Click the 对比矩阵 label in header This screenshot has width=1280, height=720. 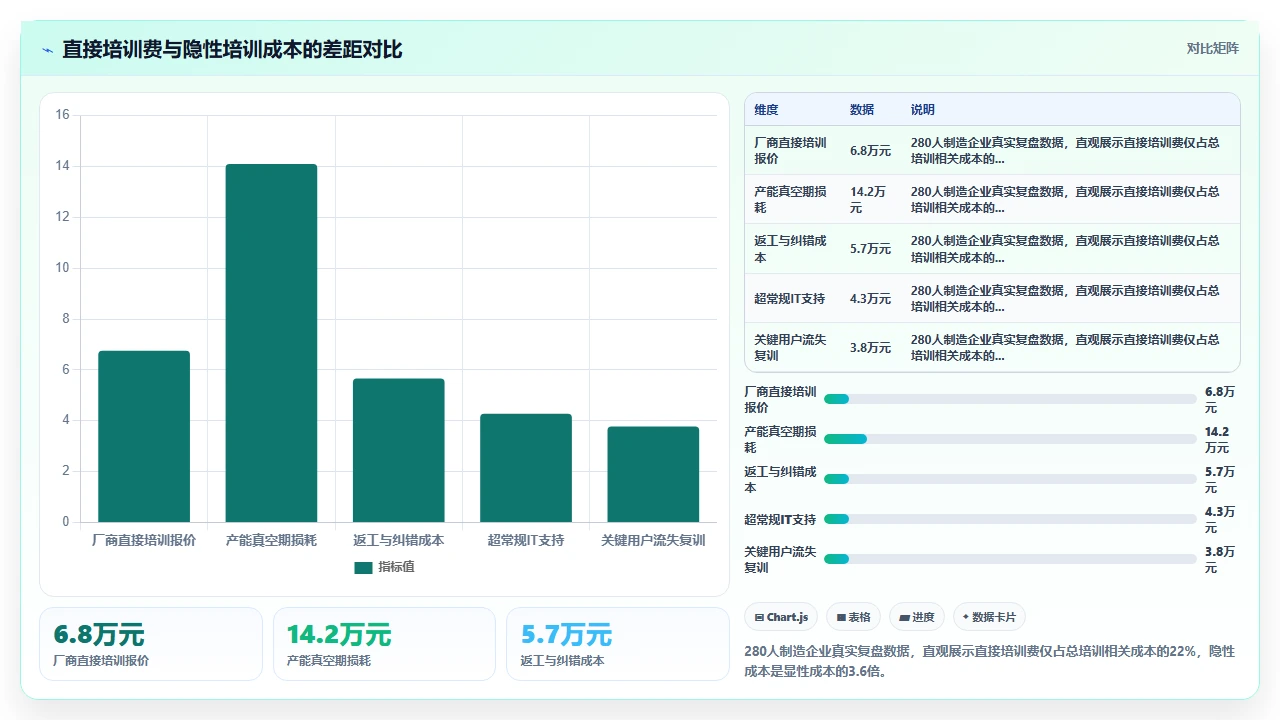(1212, 49)
